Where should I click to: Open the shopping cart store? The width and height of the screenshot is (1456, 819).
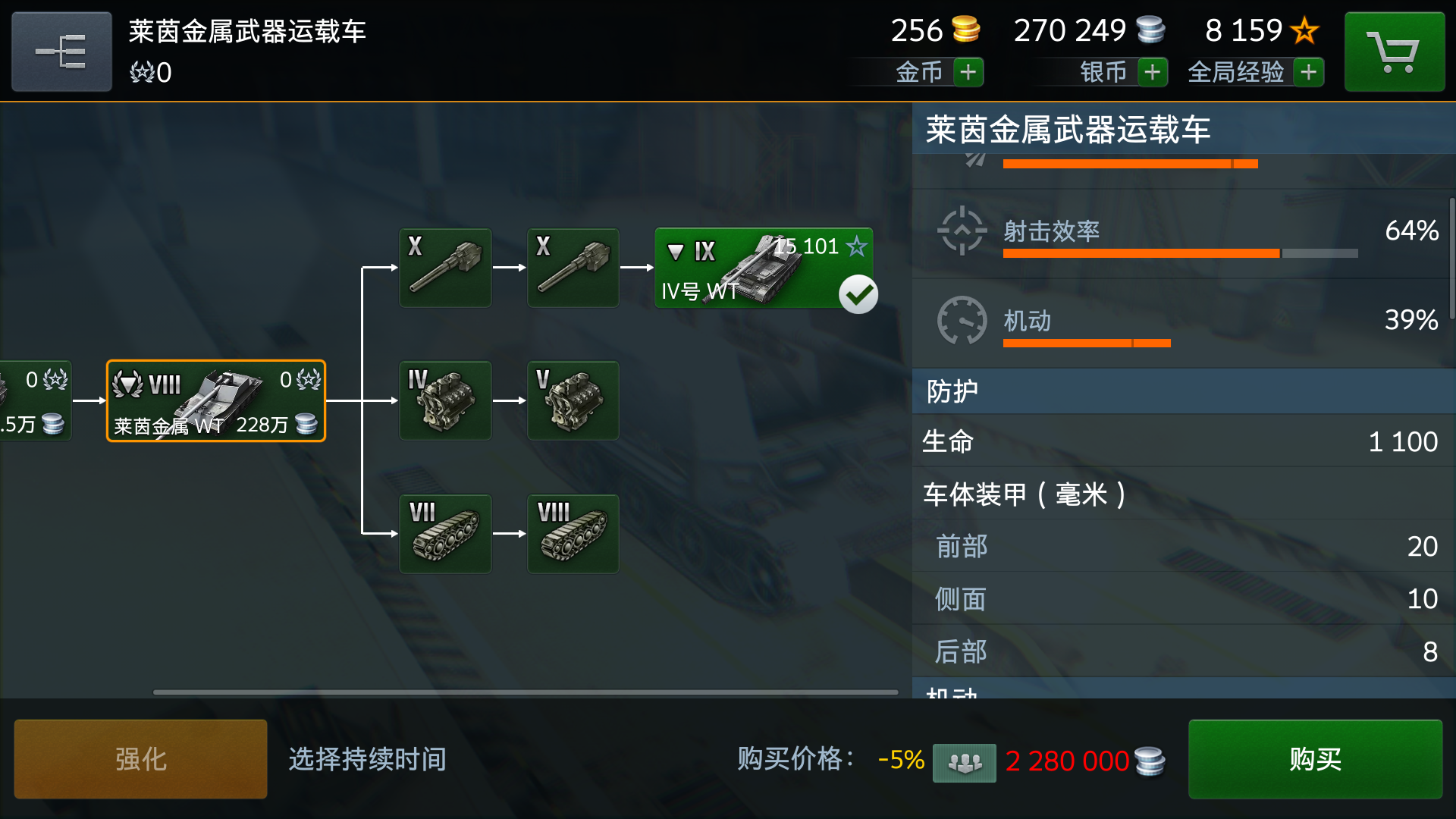[1394, 52]
